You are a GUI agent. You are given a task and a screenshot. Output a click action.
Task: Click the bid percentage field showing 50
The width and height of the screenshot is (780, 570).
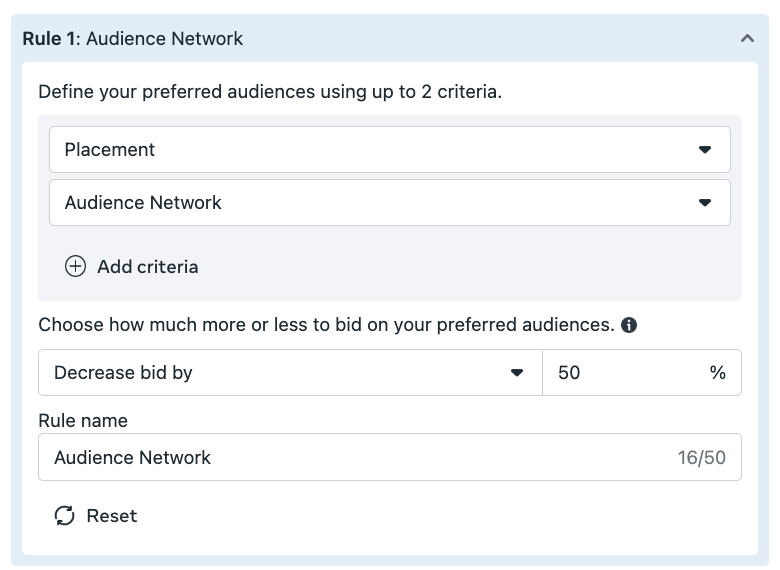point(642,373)
